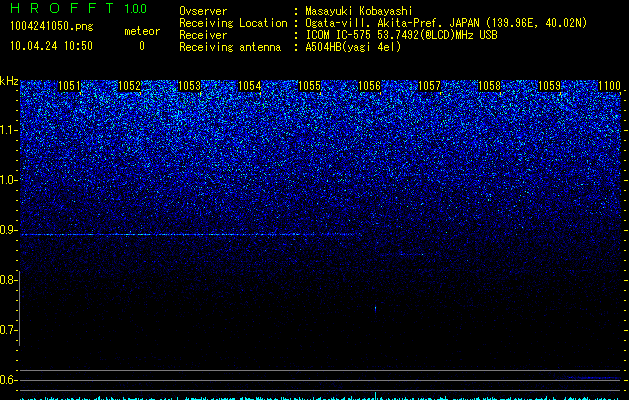Click the grey vertical range bar beside 0.7
Viewport: 629px width, 400px height.
pyautogui.click(x=19, y=308)
